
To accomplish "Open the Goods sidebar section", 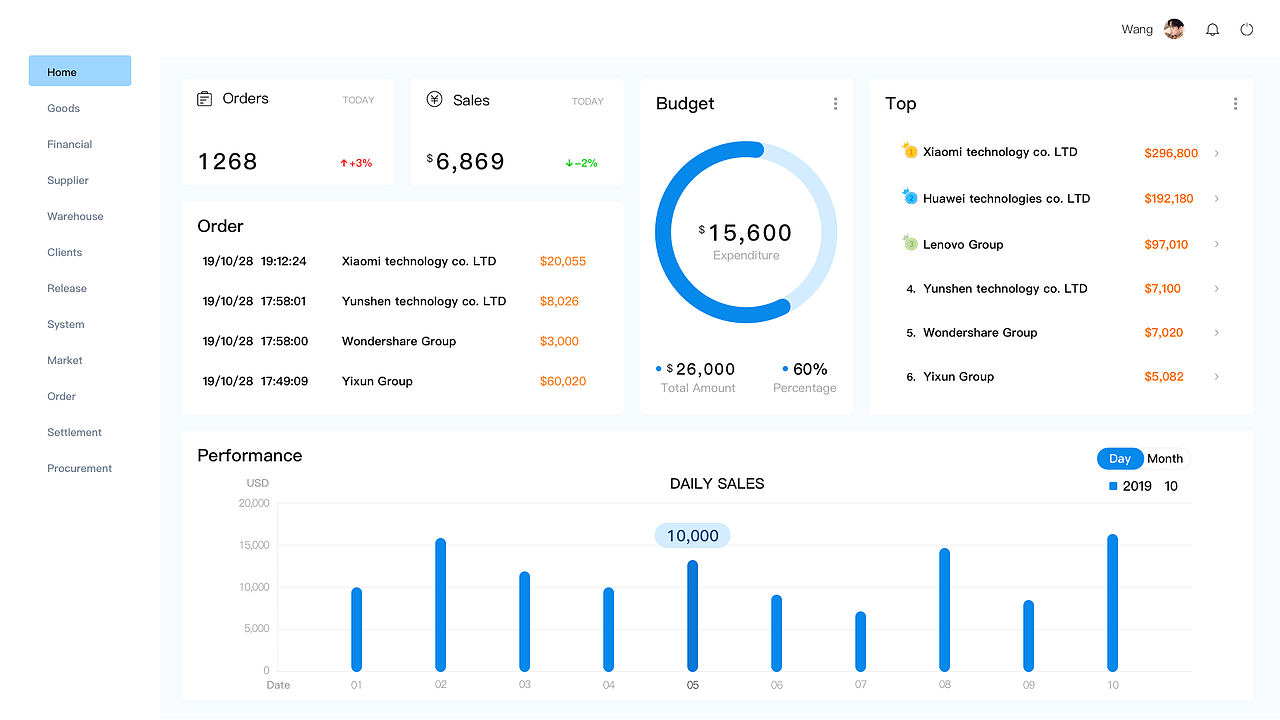I will (x=63, y=108).
